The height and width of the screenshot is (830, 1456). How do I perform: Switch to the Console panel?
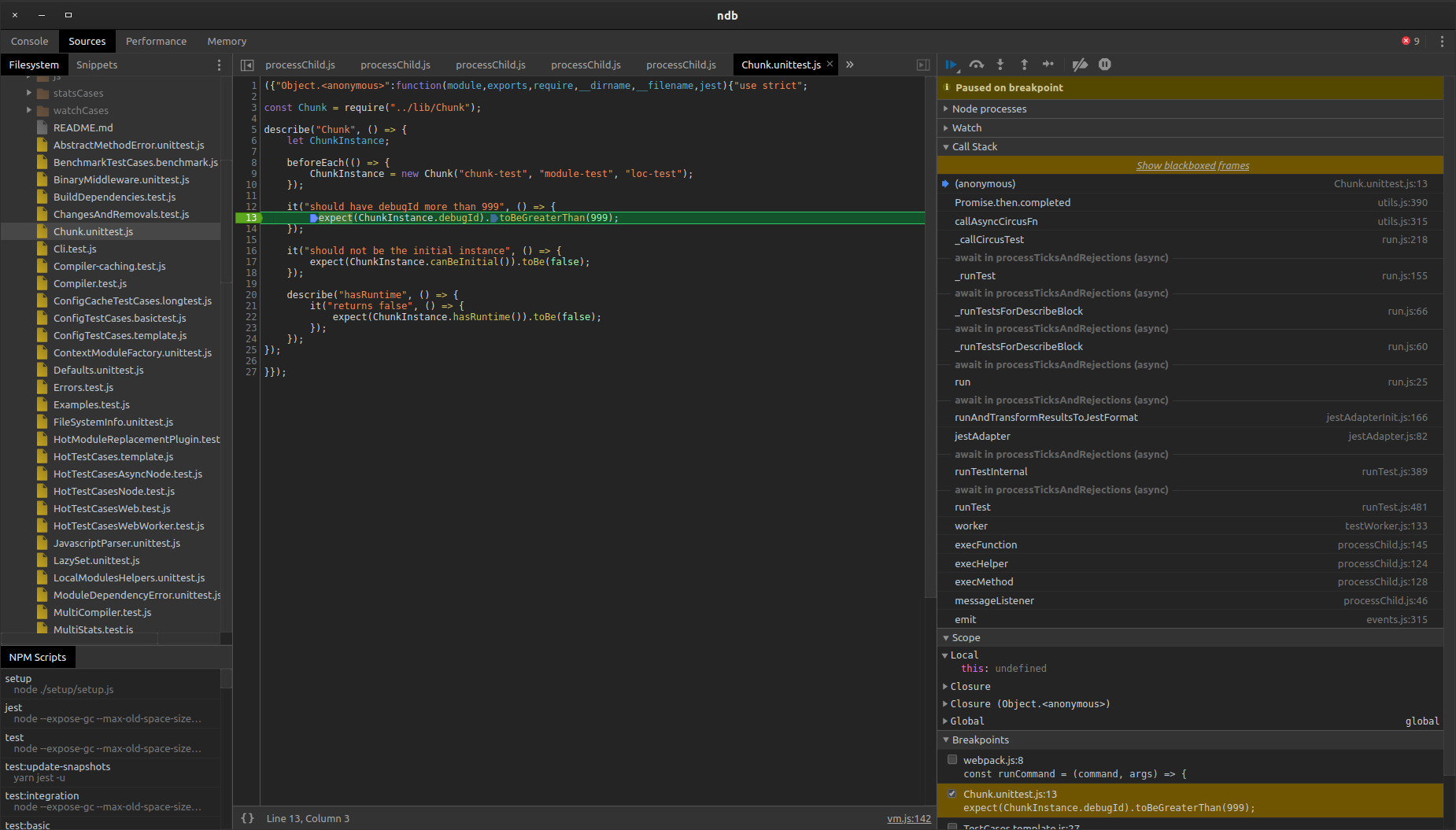pos(29,41)
